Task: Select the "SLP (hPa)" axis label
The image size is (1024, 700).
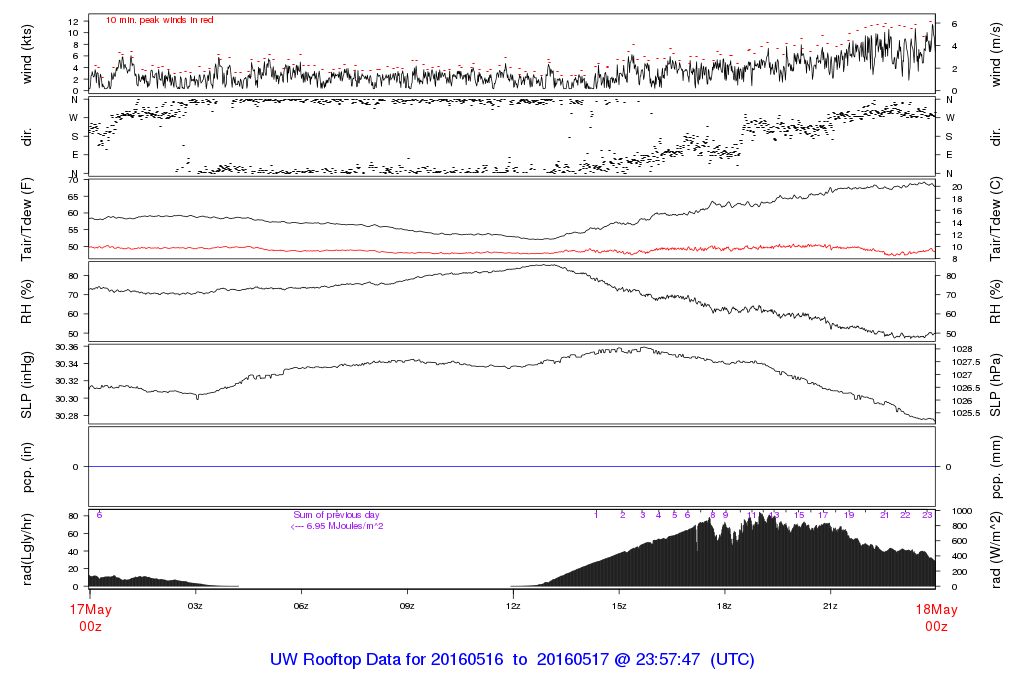Action: pos(995,385)
